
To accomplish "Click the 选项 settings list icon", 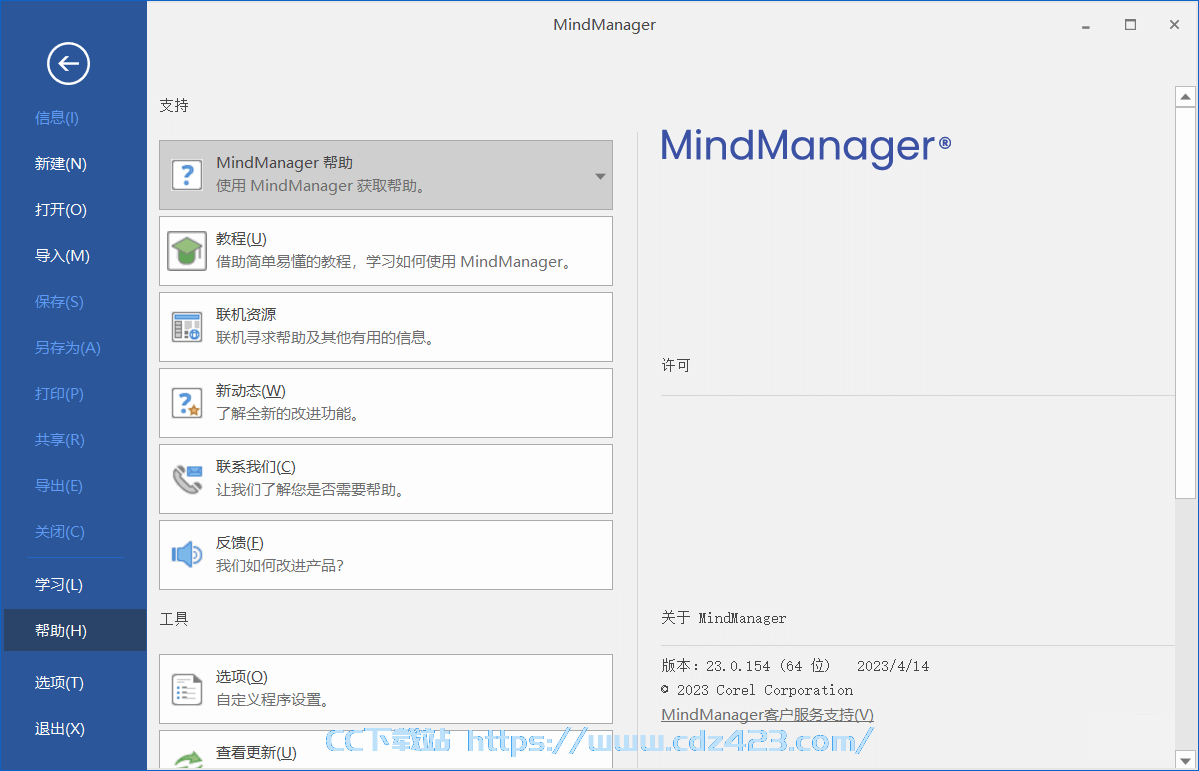I will click(x=187, y=689).
